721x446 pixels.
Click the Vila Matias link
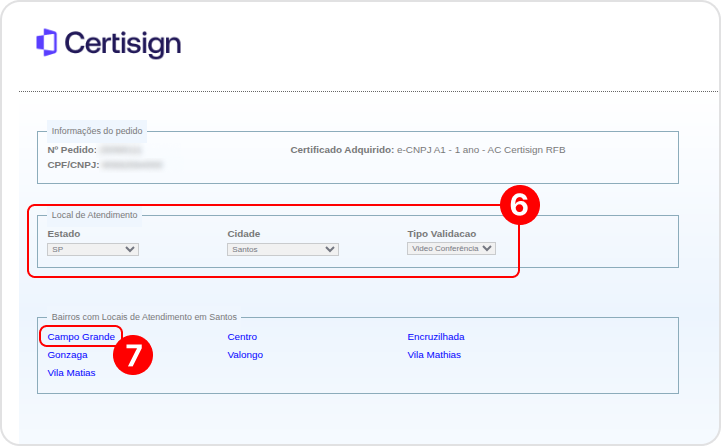71,373
